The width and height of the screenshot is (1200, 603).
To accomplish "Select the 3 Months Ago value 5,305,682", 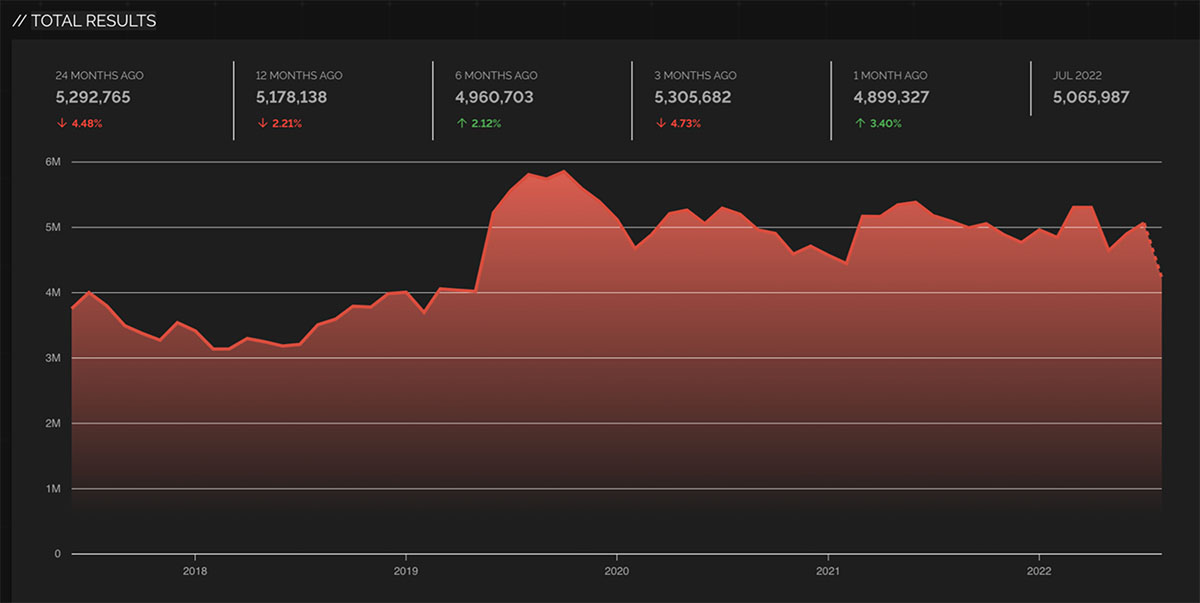I will tap(693, 97).
